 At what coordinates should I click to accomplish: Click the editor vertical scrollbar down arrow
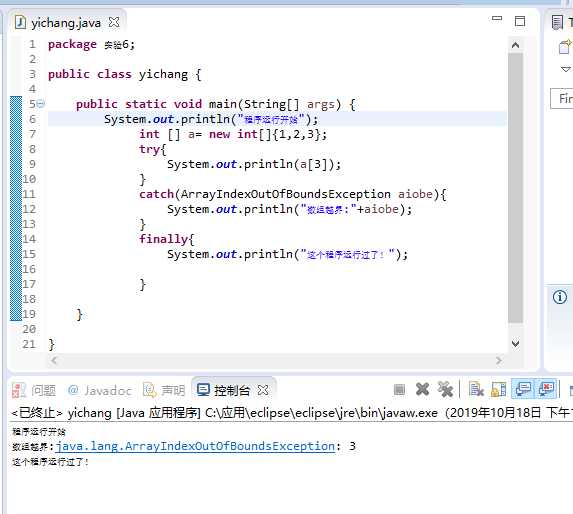click(x=515, y=343)
